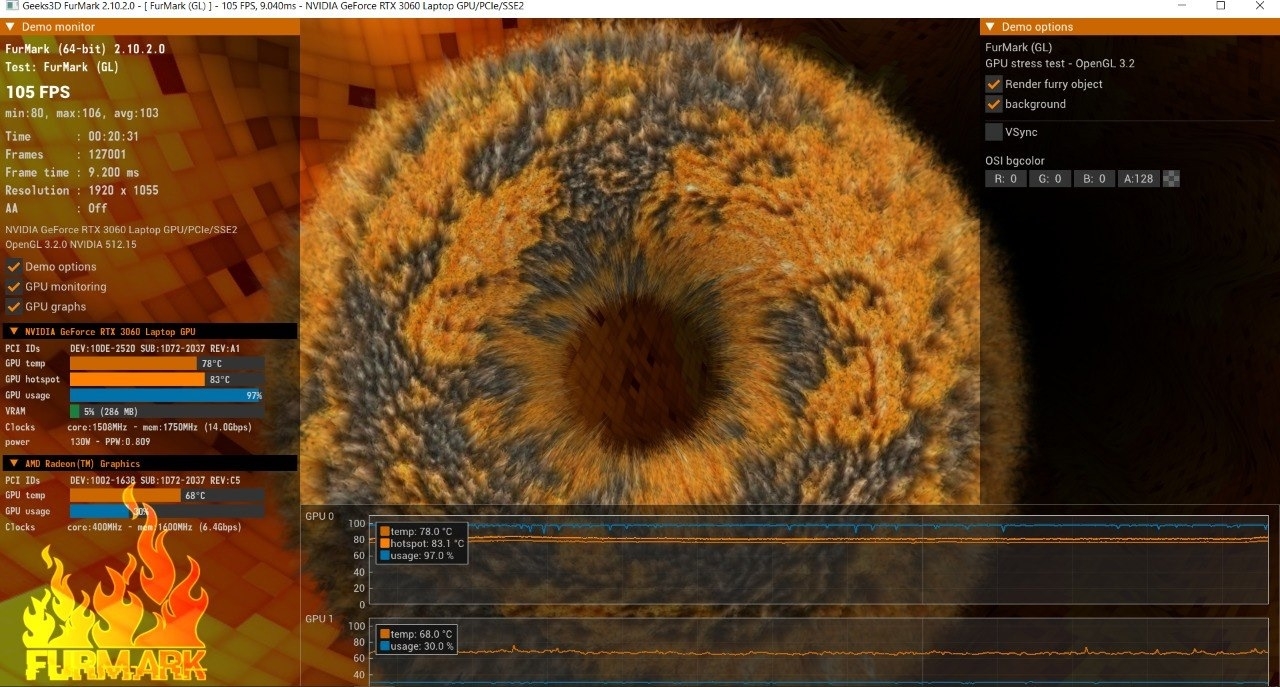Image resolution: width=1280 pixels, height=687 pixels.
Task: Enable the VSync checkbox
Action: tap(993, 132)
